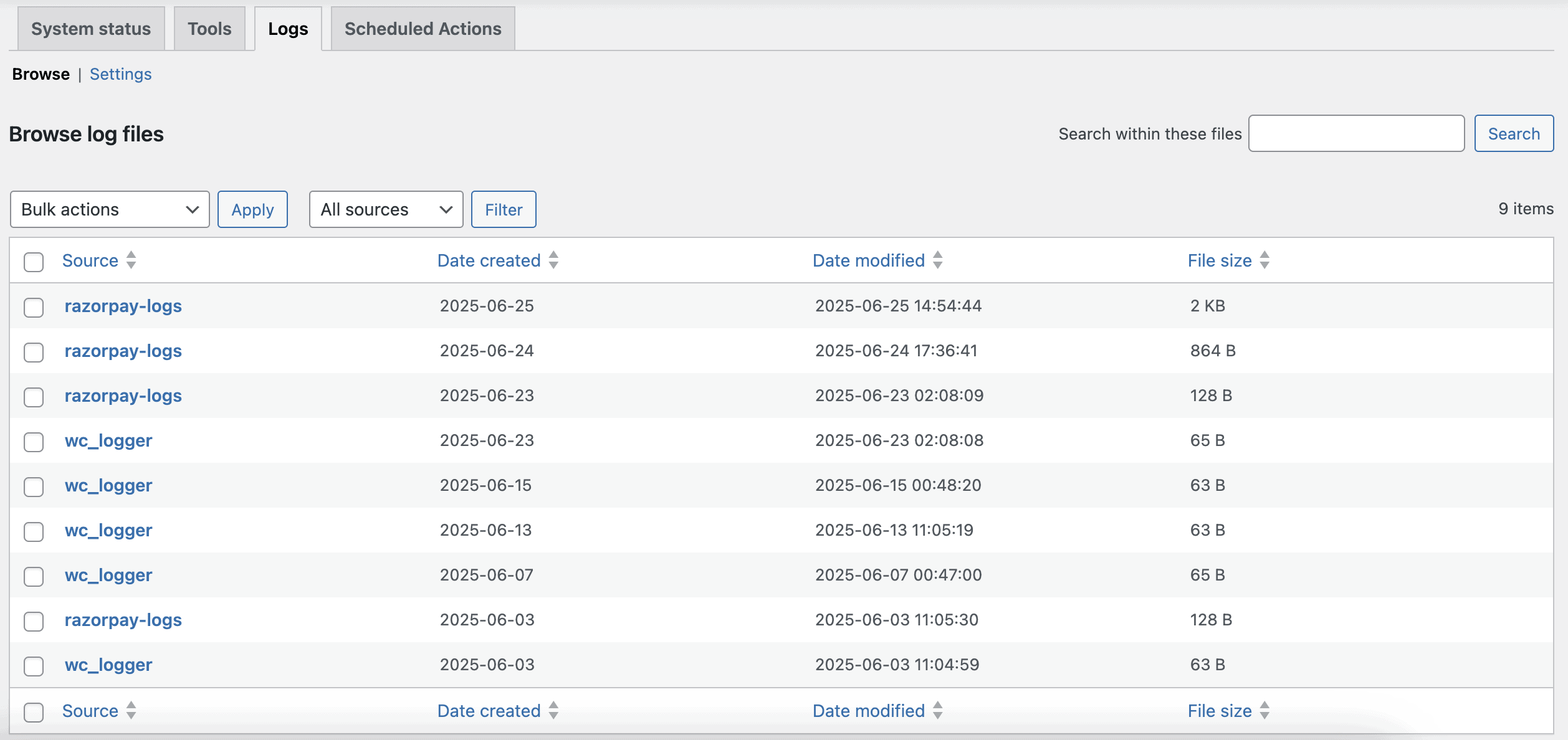Check the razorpay-logs 2025-06-24 row checkbox
The image size is (1568, 740).
[x=34, y=352]
